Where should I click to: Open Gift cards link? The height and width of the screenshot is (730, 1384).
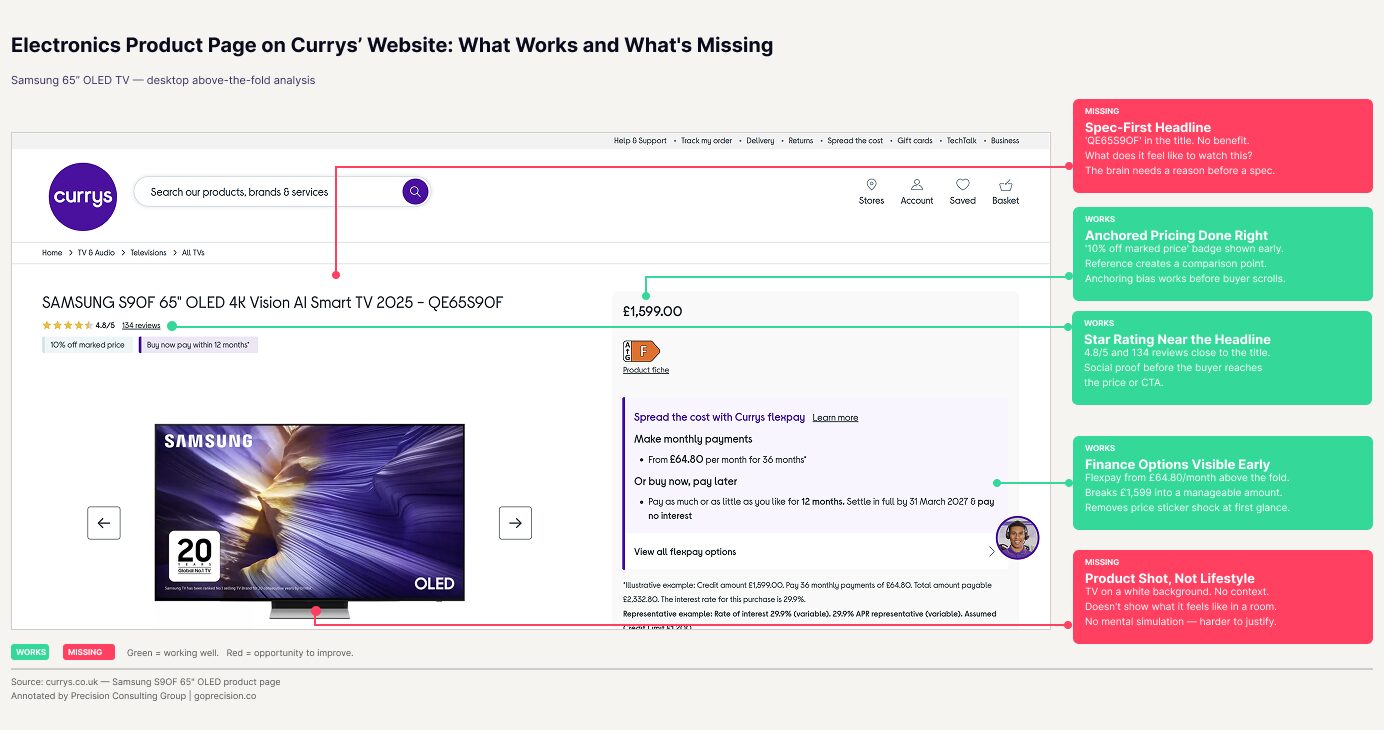pyautogui.click(x=915, y=141)
